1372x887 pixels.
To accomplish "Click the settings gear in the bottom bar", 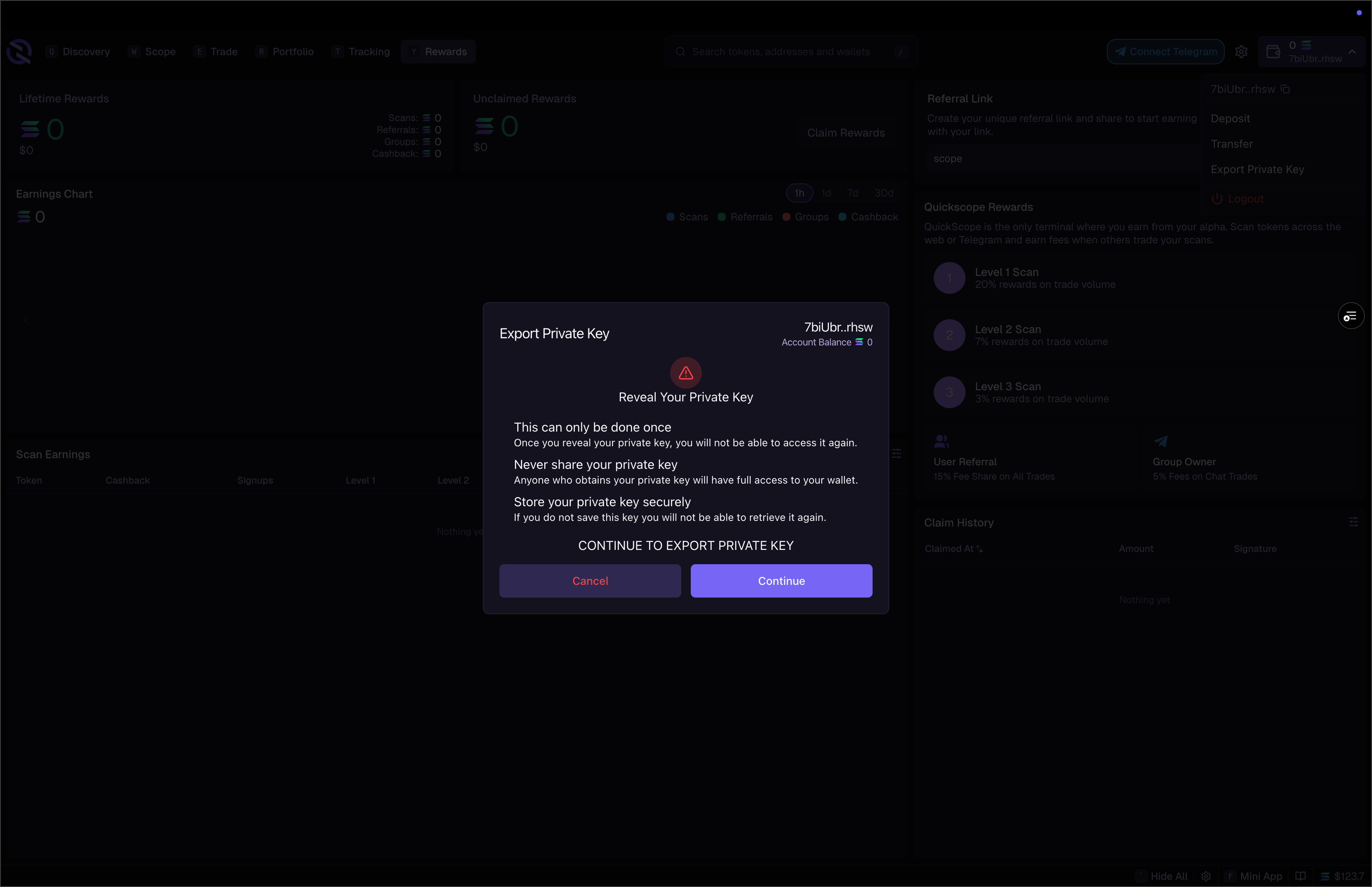I will [1206, 876].
